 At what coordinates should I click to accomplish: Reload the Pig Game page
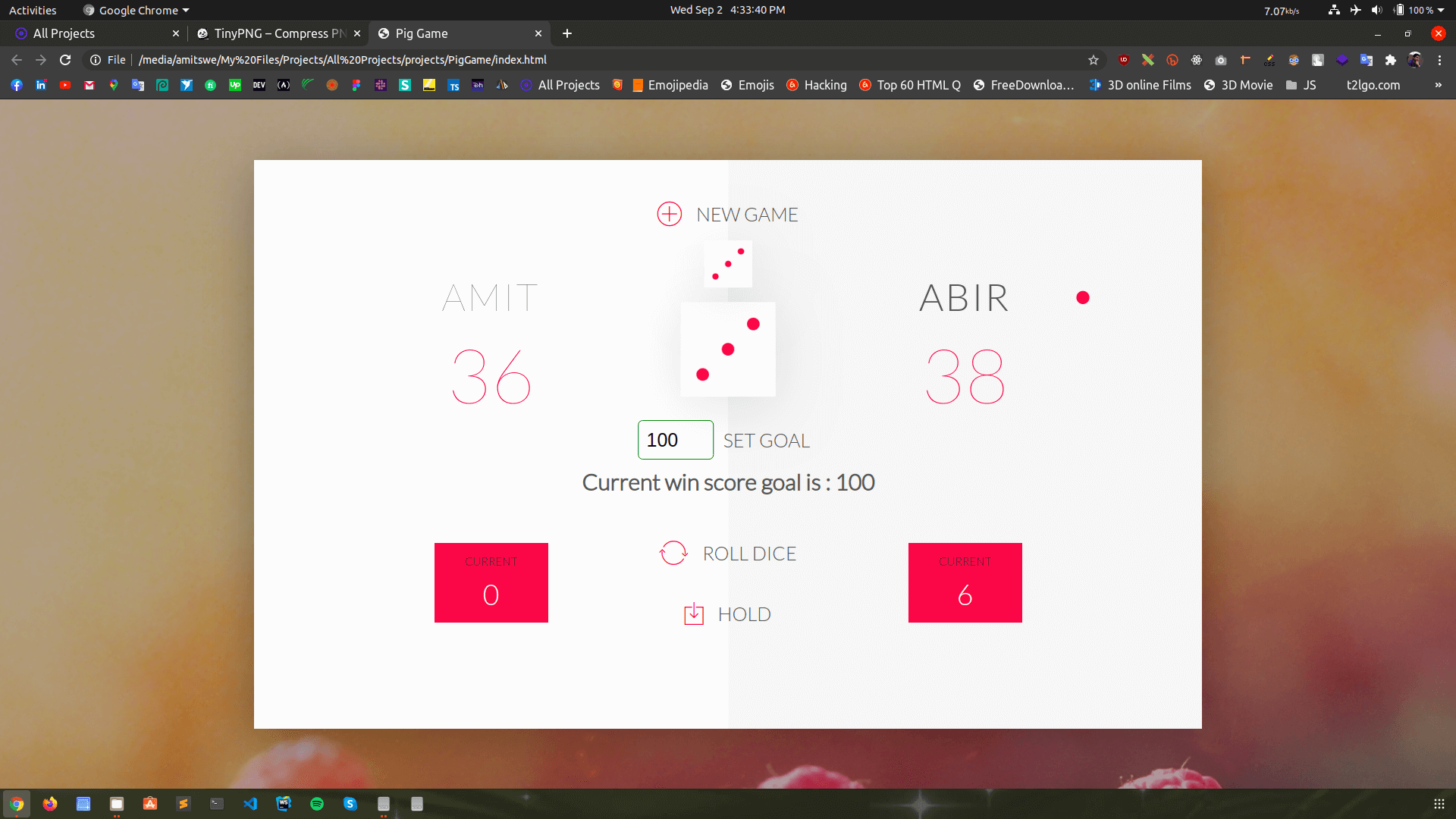(65, 60)
